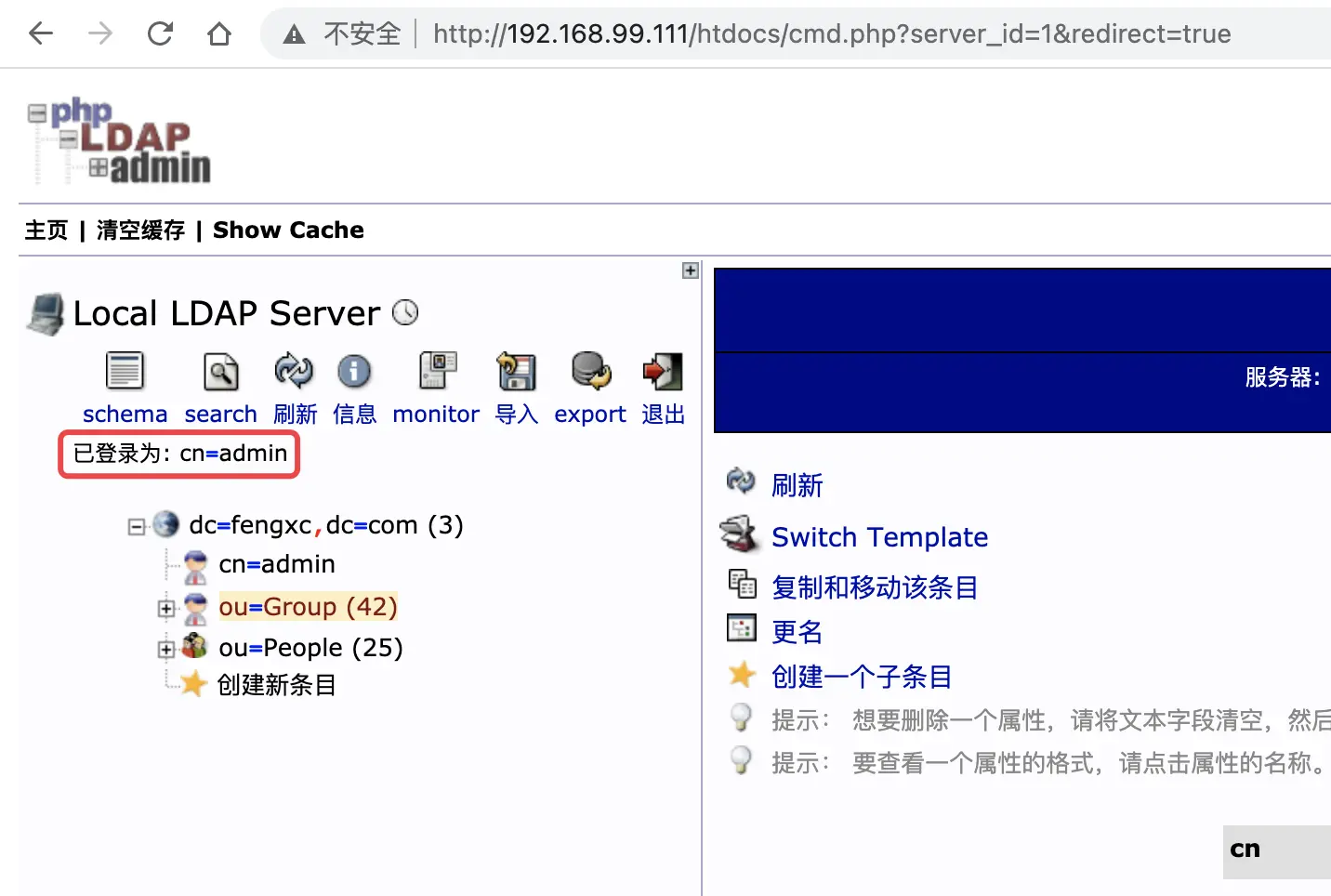Viewport: 1331px width, 896px height.
Task: Open the search text link
Action: click(220, 414)
